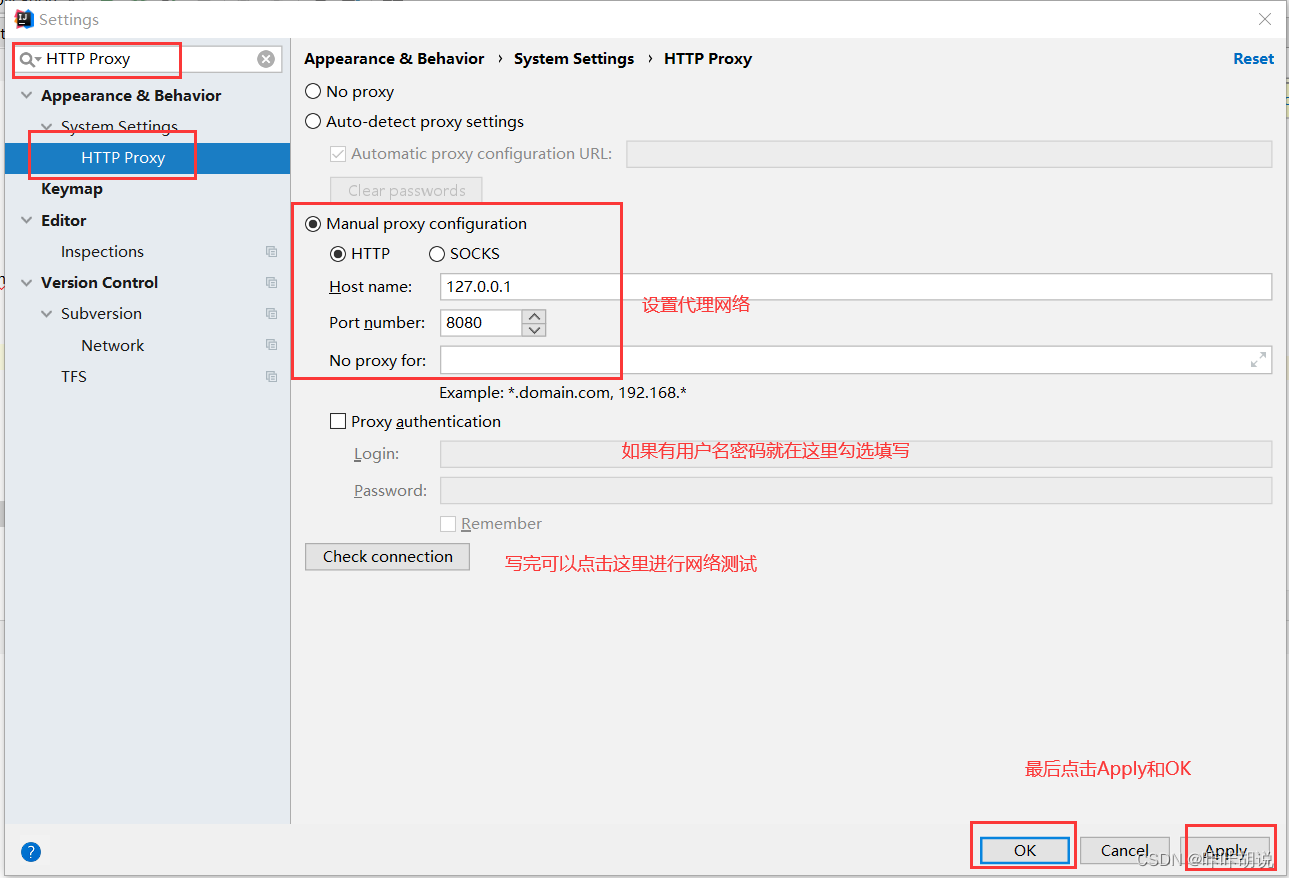Click the Check connection button
Image resolution: width=1289 pixels, height=878 pixels.
388,557
